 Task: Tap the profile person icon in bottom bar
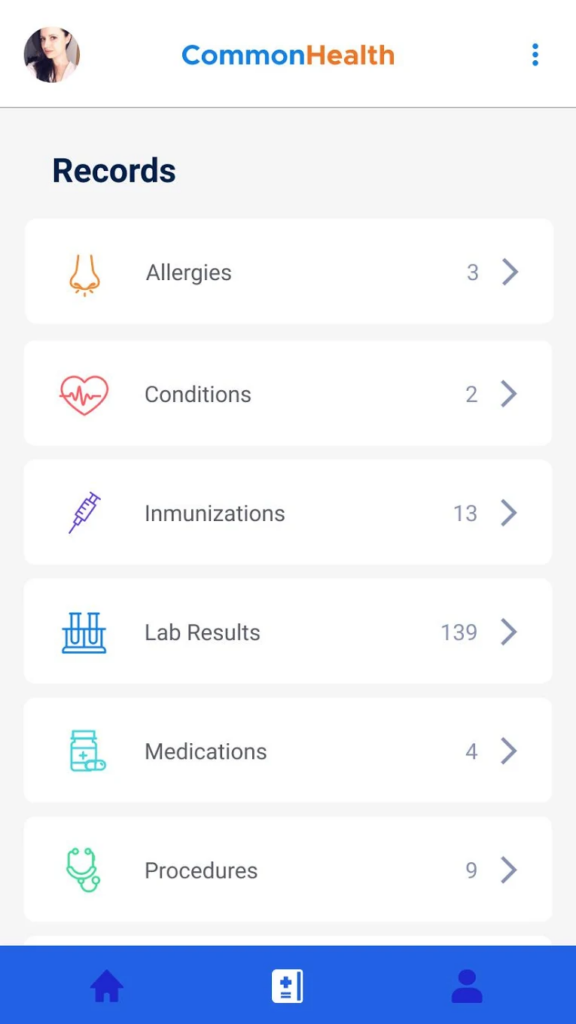tap(467, 985)
